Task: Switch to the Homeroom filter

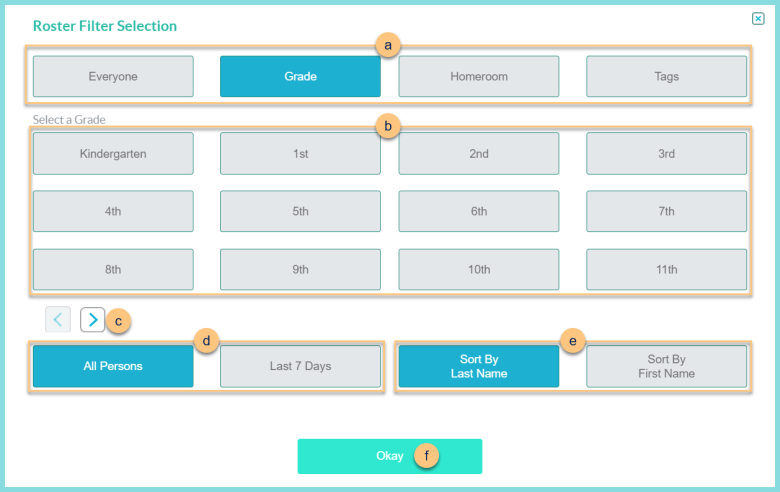Action: click(479, 76)
